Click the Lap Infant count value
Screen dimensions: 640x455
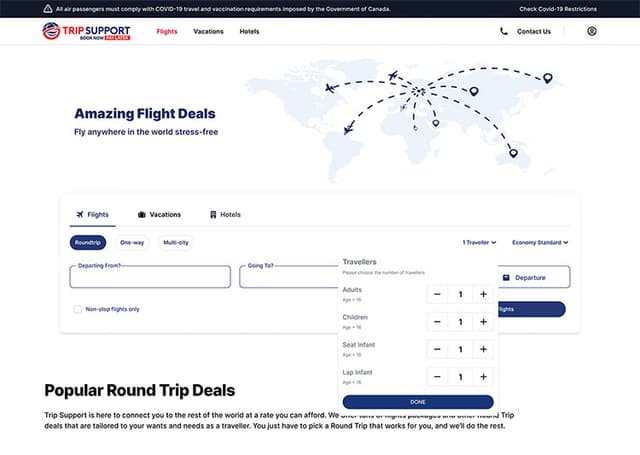460,377
